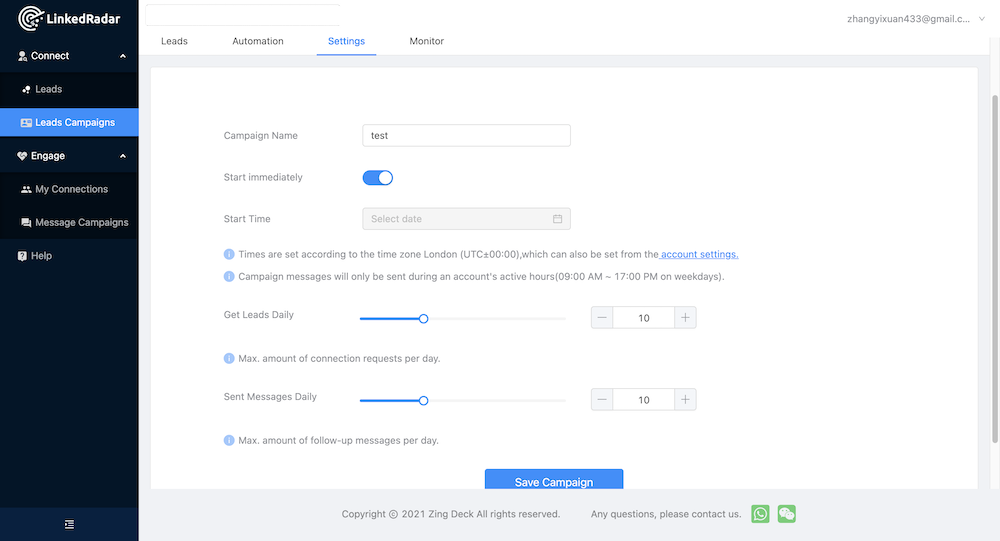Click the Sent Messages Daily number field
The width and height of the screenshot is (1000, 541).
(643, 399)
